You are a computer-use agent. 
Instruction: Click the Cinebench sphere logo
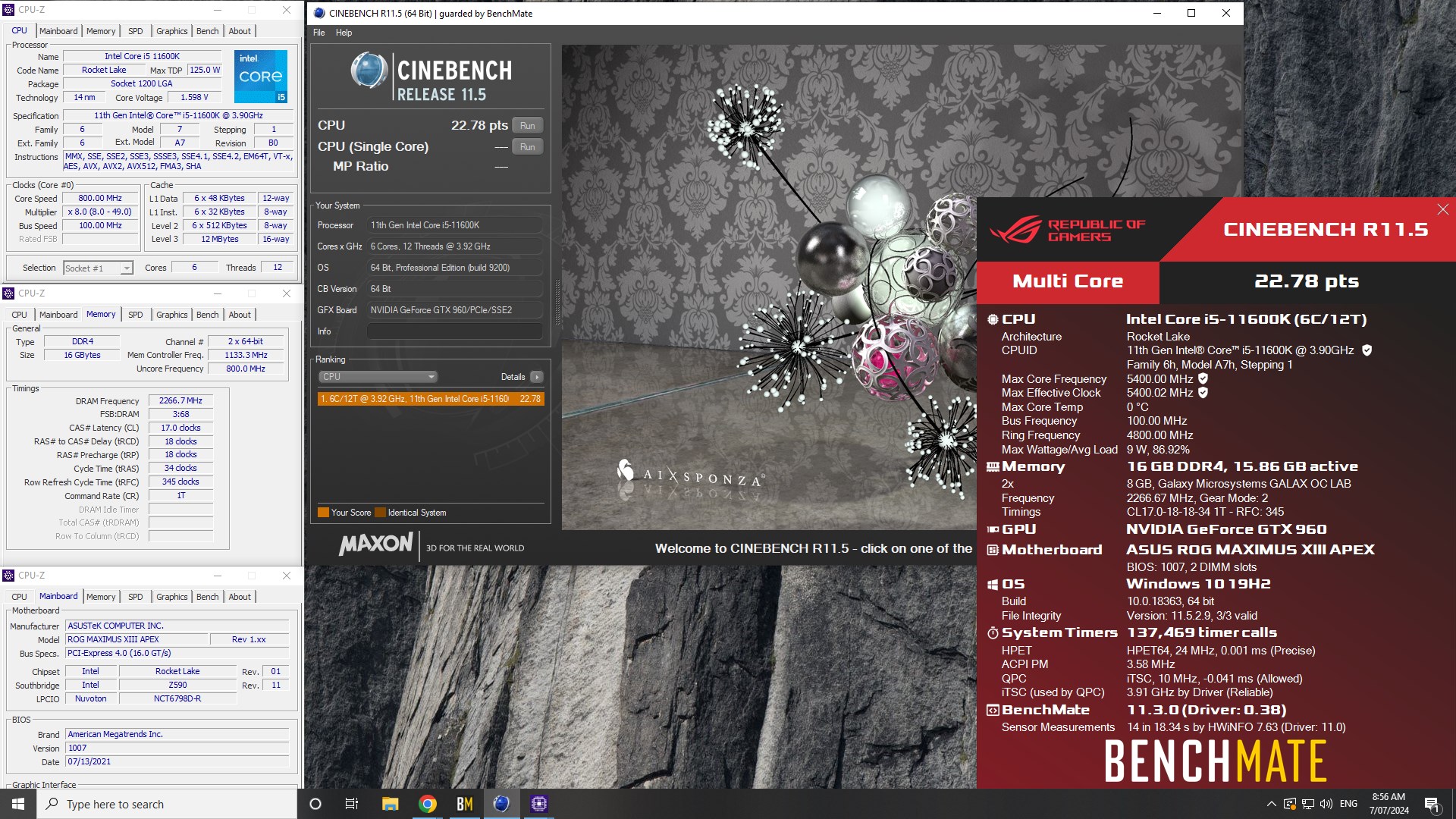[x=369, y=71]
